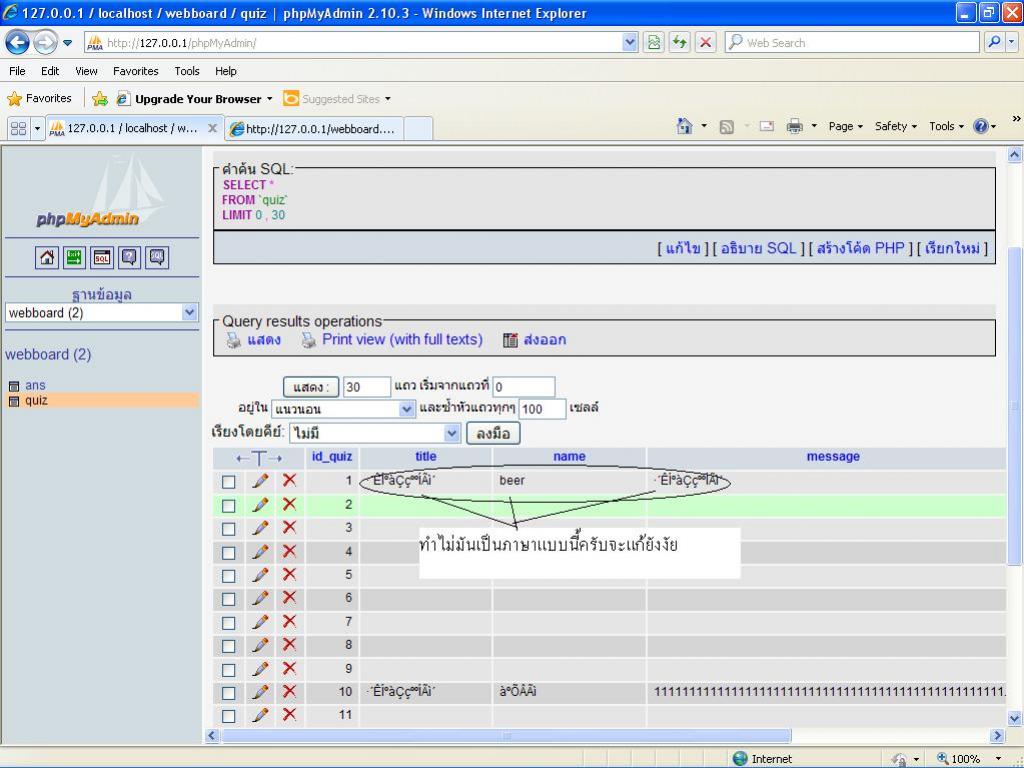Viewport: 1024px width, 768px height.
Task: Check the checkbox for row 1
Action: coord(229,482)
